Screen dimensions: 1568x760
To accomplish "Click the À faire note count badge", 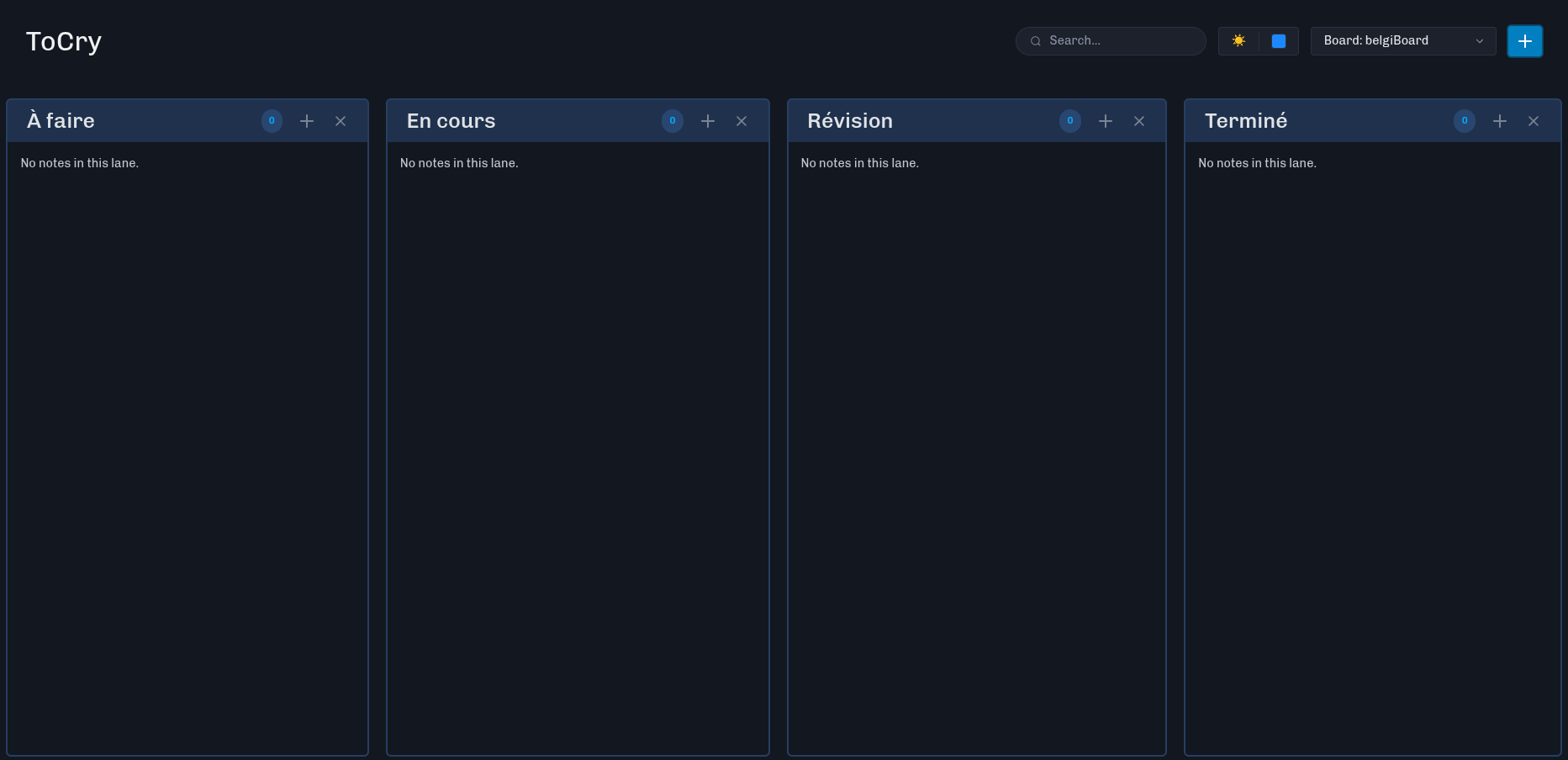I will pos(272,121).
